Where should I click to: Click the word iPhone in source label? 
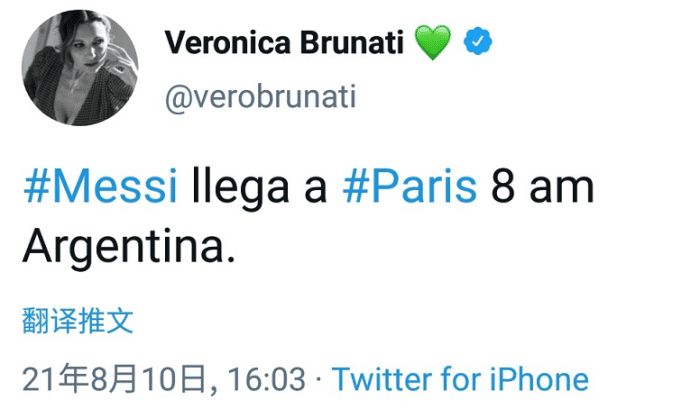tap(540, 380)
